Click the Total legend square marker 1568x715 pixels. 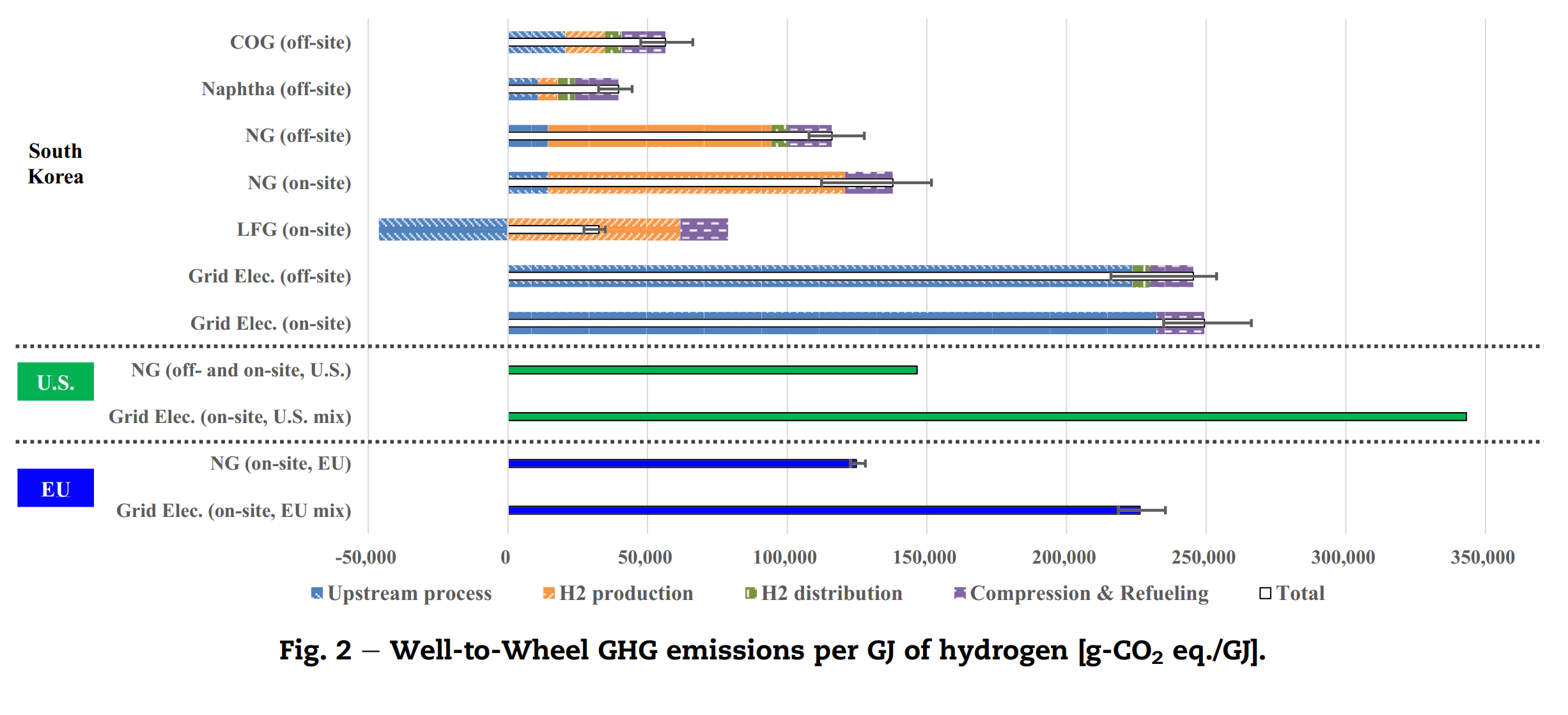[1265, 594]
